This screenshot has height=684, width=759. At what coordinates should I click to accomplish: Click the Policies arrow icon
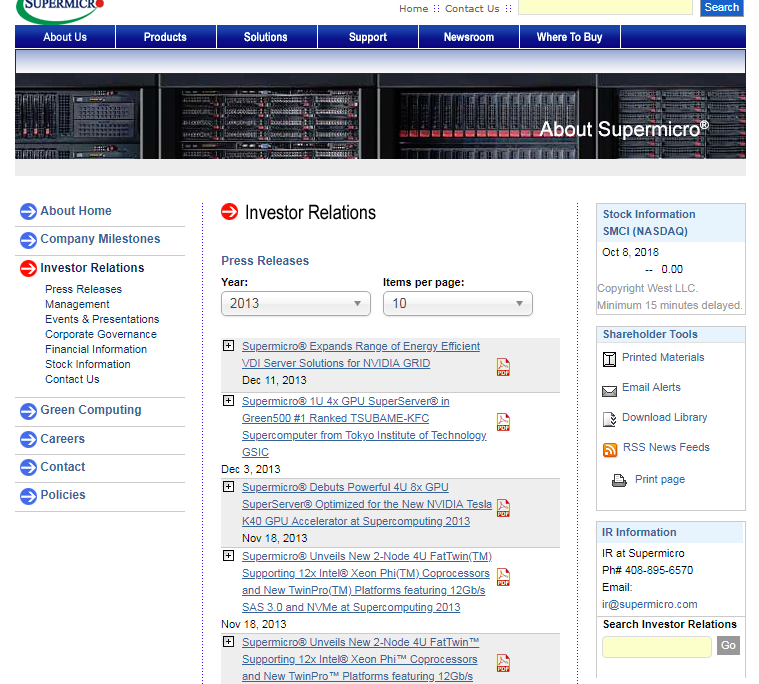28,496
